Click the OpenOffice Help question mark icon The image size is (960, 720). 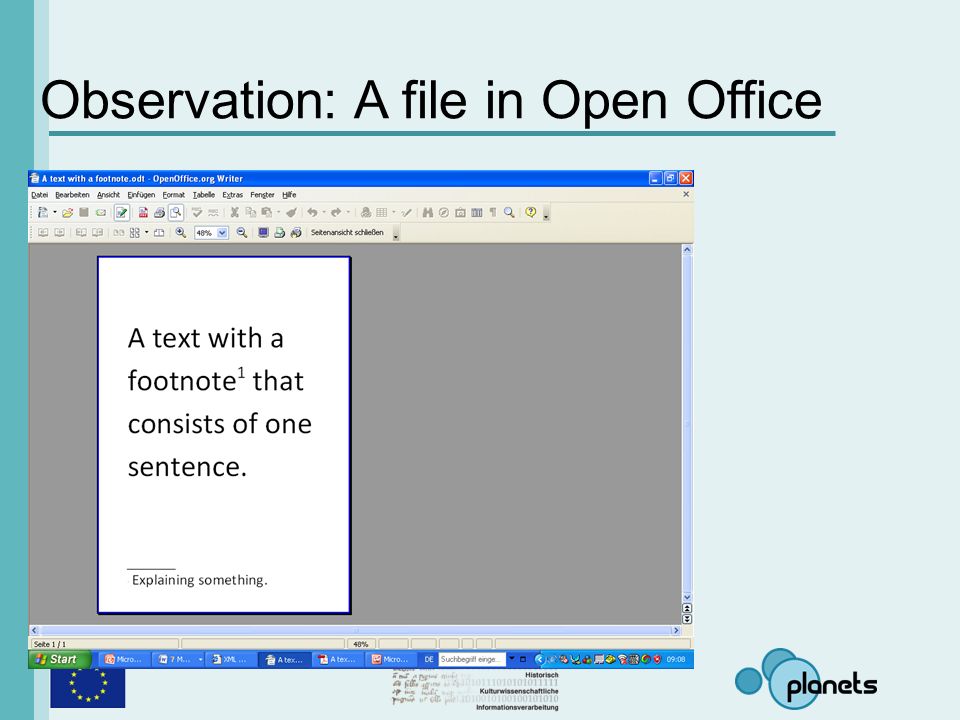click(x=531, y=212)
